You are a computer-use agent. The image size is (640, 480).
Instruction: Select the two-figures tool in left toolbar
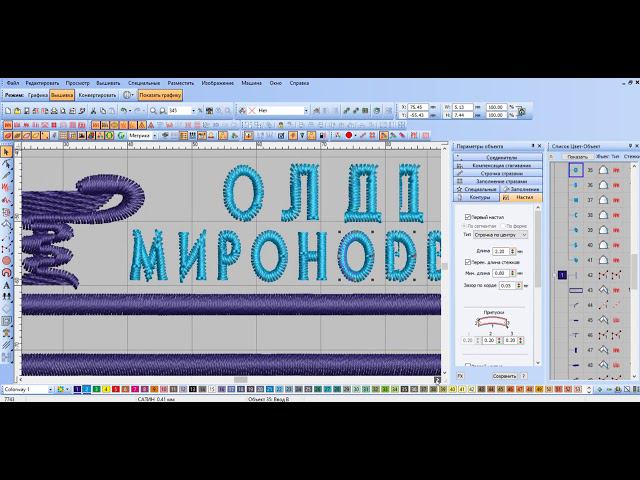6,297
